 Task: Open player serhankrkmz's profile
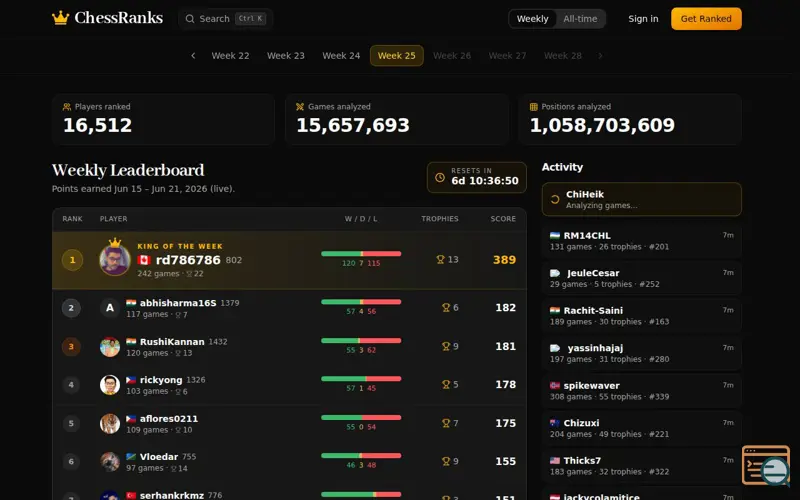(x=172, y=495)
